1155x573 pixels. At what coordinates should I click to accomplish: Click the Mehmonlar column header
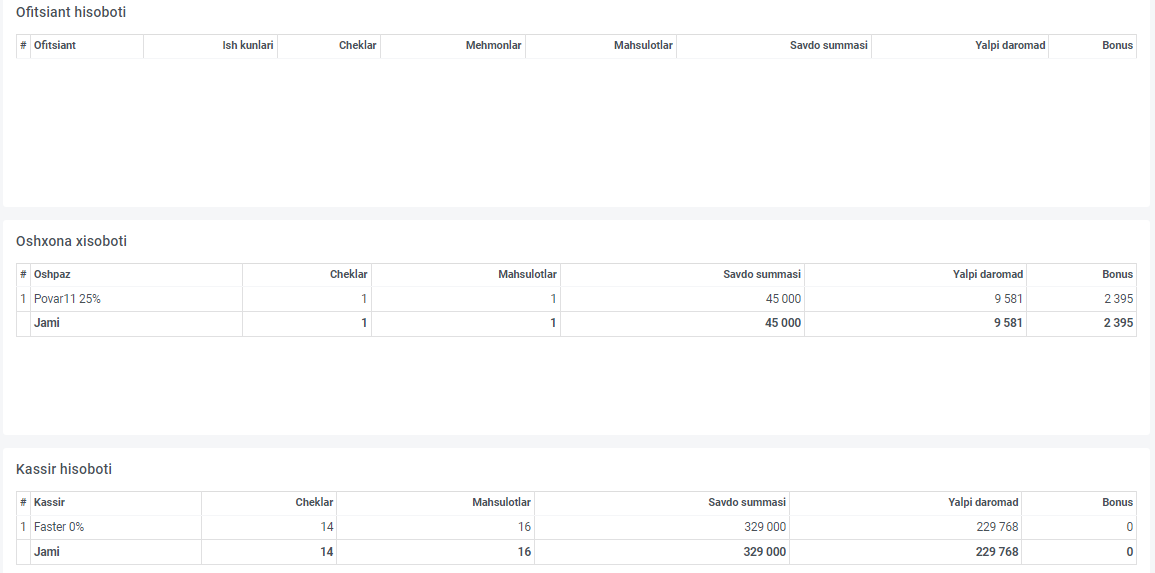click(x=494, y=46)
